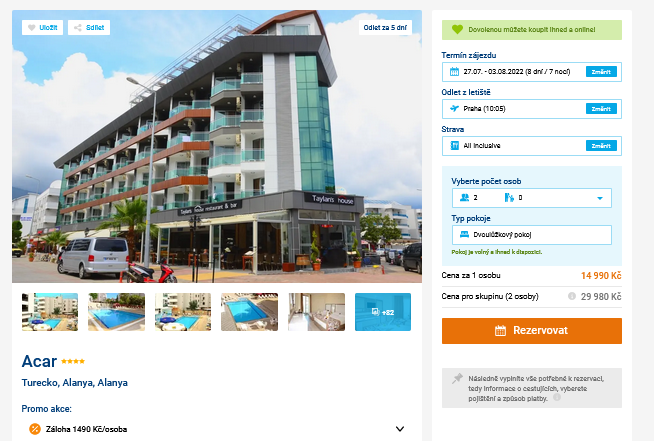The image size is (654, 441).
Task: Open the Turecko, Alanya, Alanya location link
Action: [x=75, y=383]
